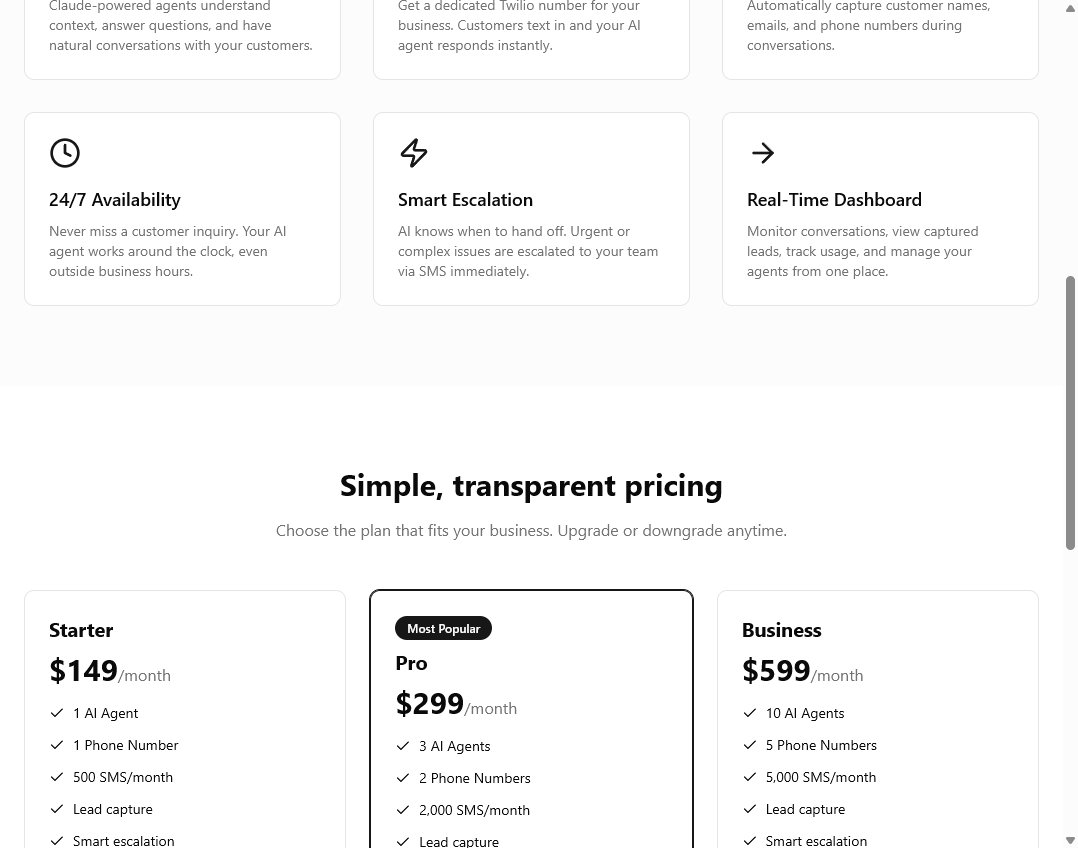
Task: Select the Business plan heading
Action: pyautogui.click(x=781, y=630)
